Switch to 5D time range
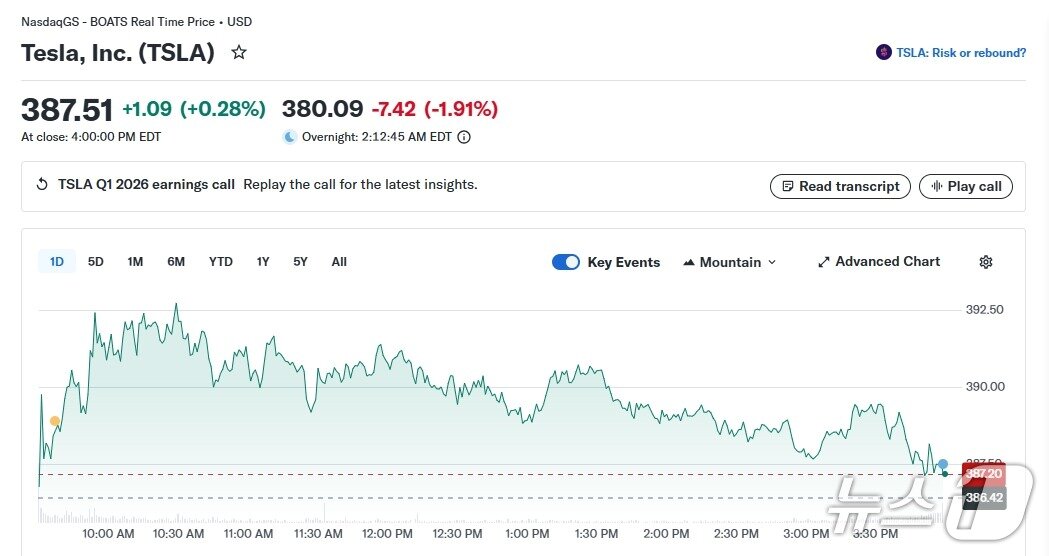Viewport: 1049px width, 556px height. click(x=96, y=262)
